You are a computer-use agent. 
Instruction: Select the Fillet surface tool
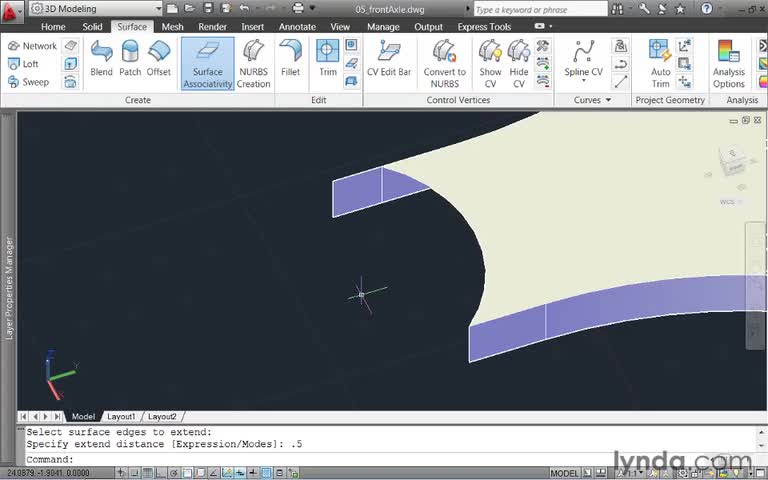tap(290, 58)
